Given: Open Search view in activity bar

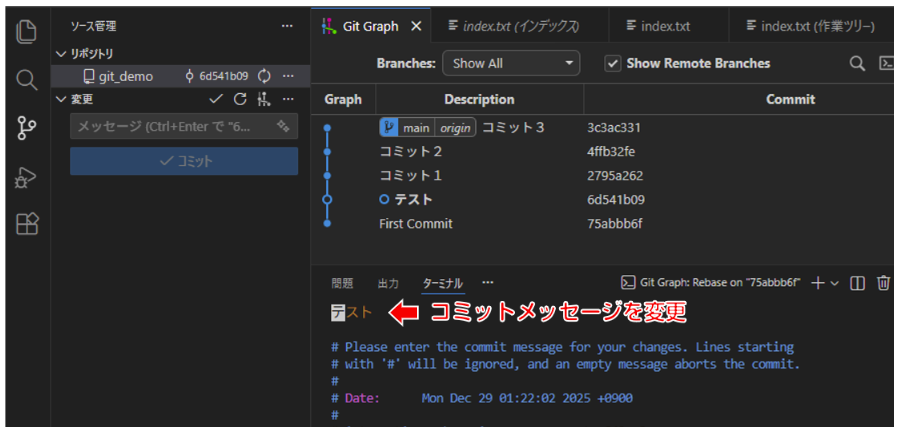Looking at the screenshot, I should tap(27, 79).
